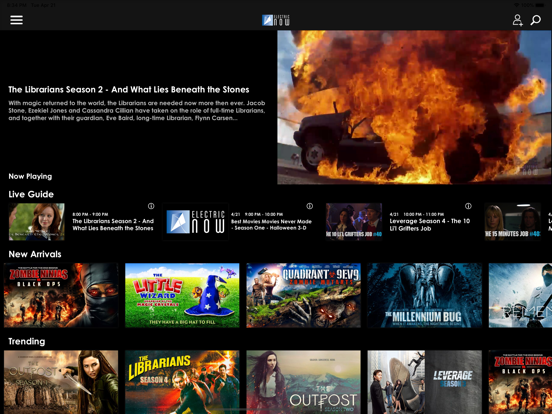Click the New Arrivals section heading
This screenshot has height=414, width=552.
click(35, 254)
